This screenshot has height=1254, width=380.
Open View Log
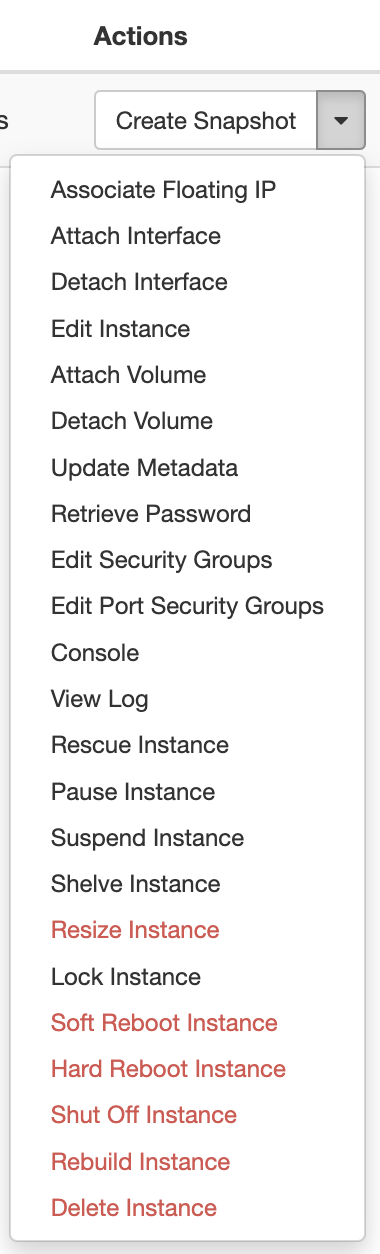99,699
